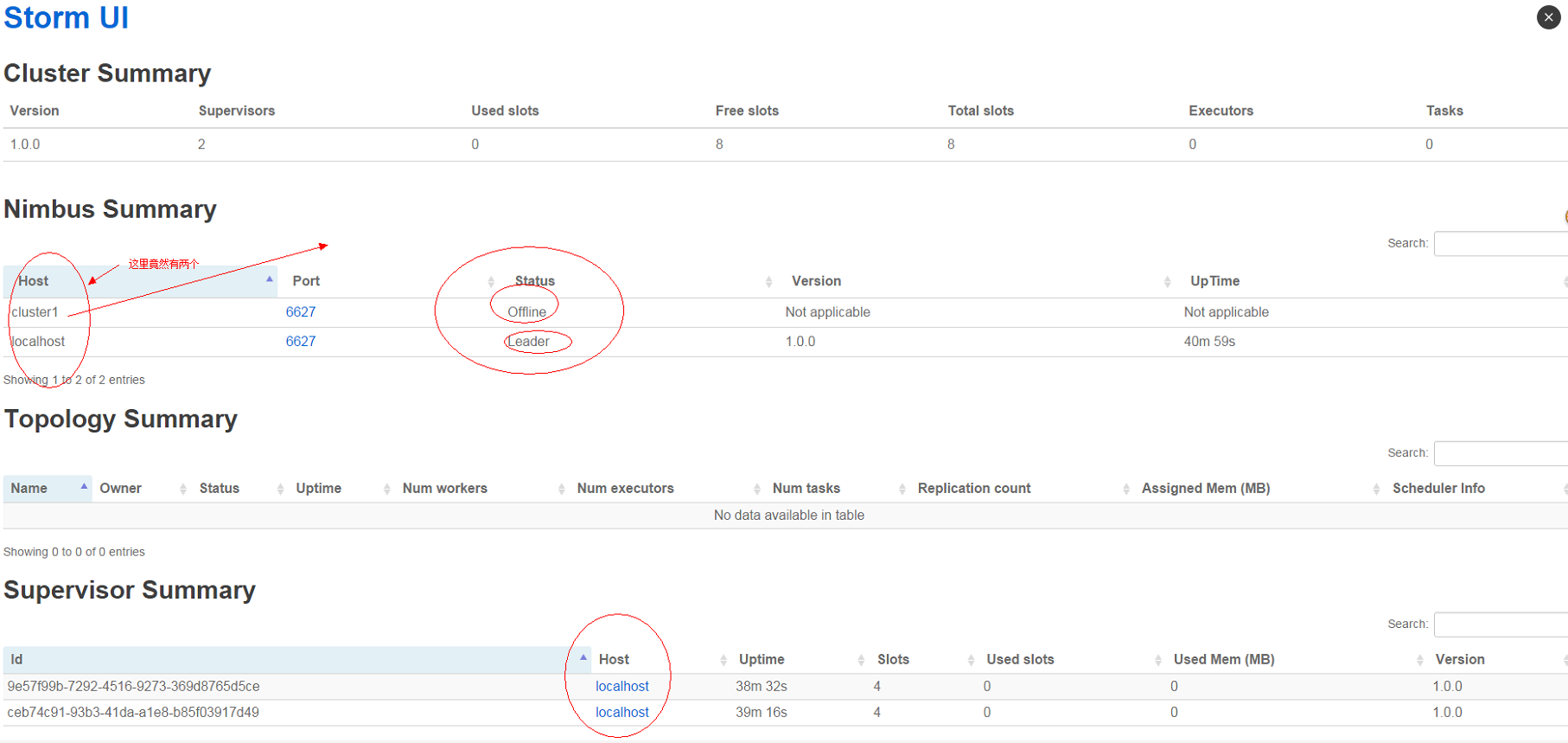The image size is (1568, 743).
Task: Click 'Showing 0 to 0 of 0 entries' text
Action: [x=74, y=552]
